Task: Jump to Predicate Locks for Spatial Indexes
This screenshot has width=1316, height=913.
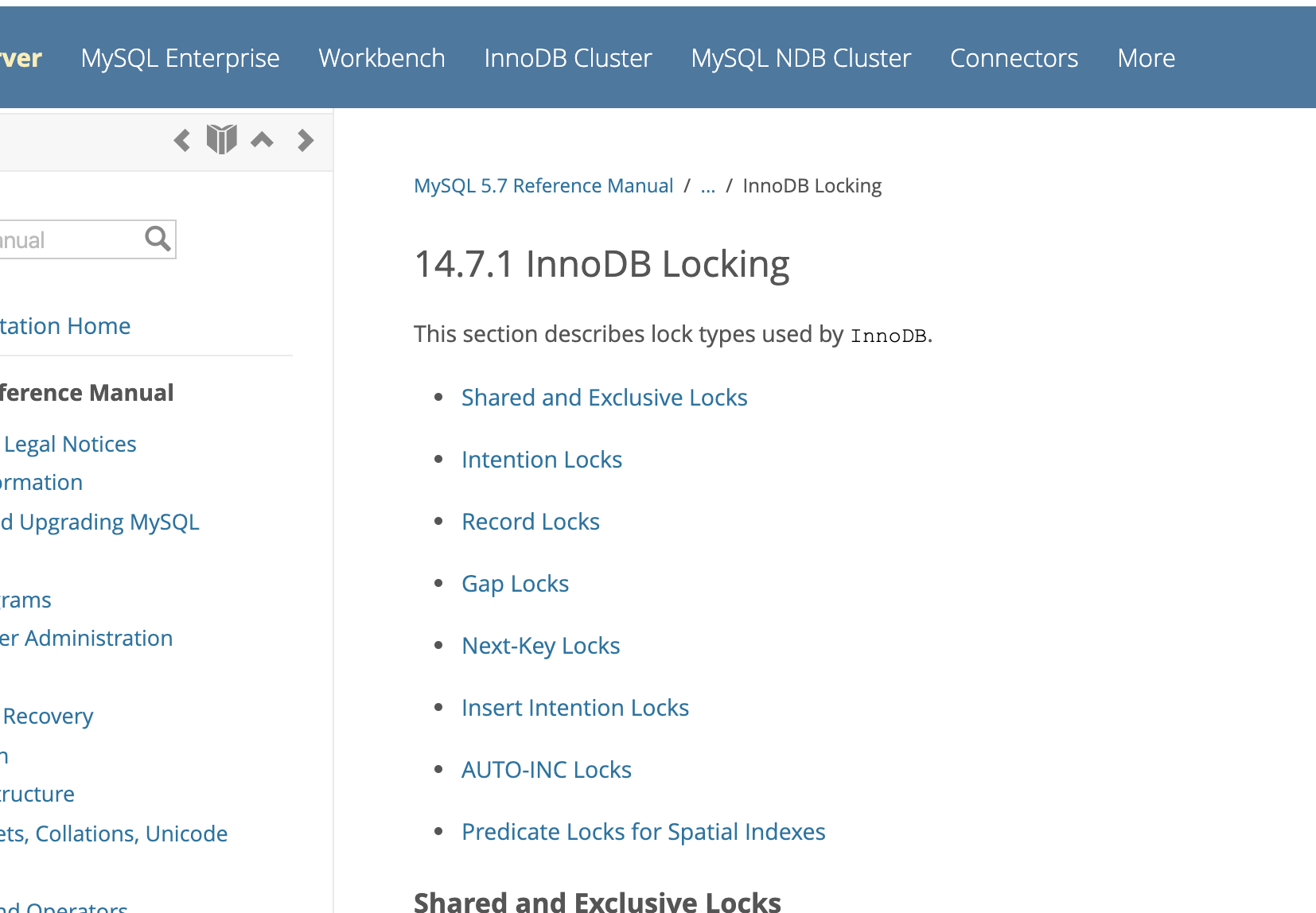Action: pyautogui.click(x=644, y=832)
